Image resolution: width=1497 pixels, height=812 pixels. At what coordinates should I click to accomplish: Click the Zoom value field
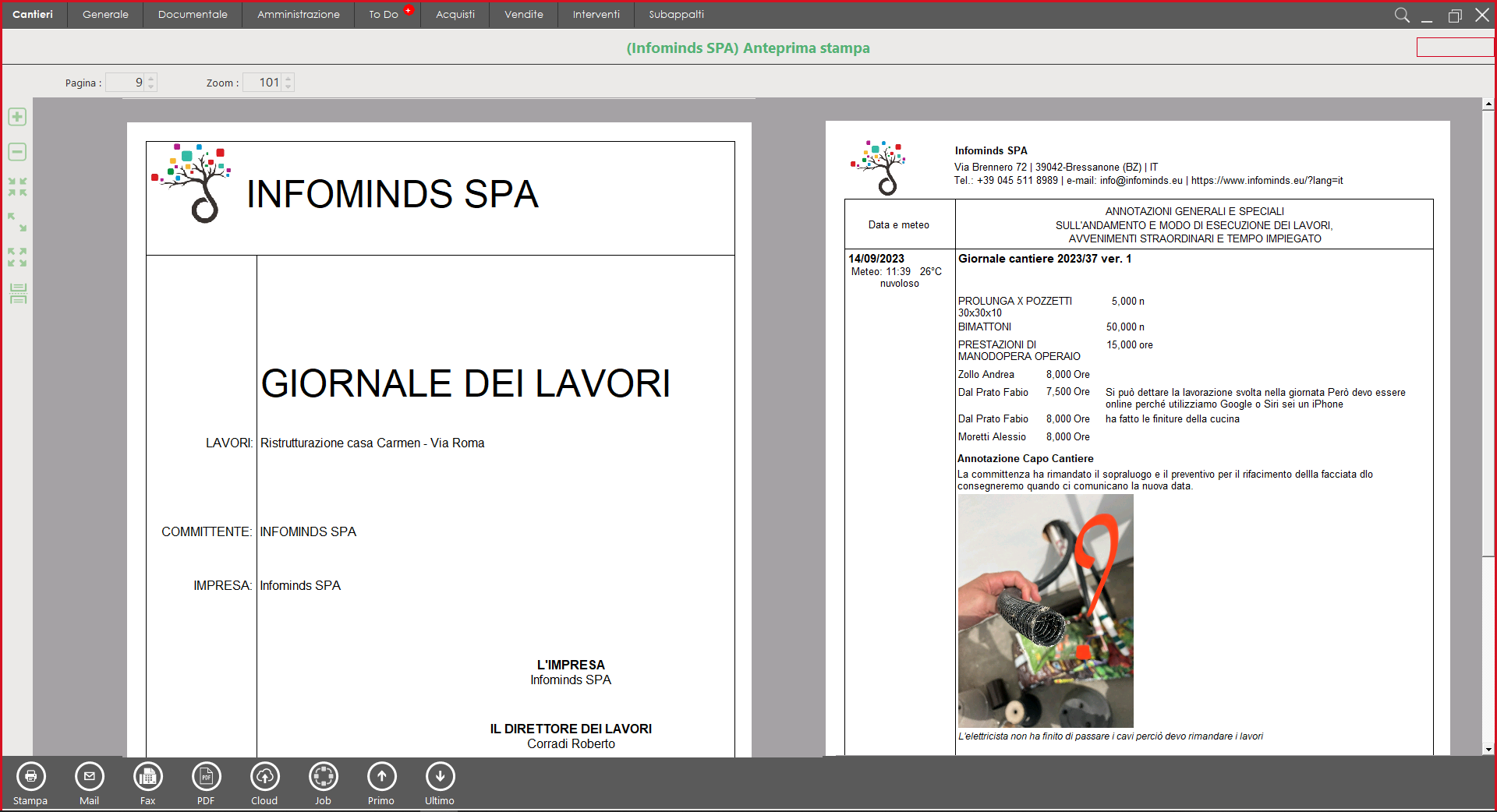coord(263,83)
